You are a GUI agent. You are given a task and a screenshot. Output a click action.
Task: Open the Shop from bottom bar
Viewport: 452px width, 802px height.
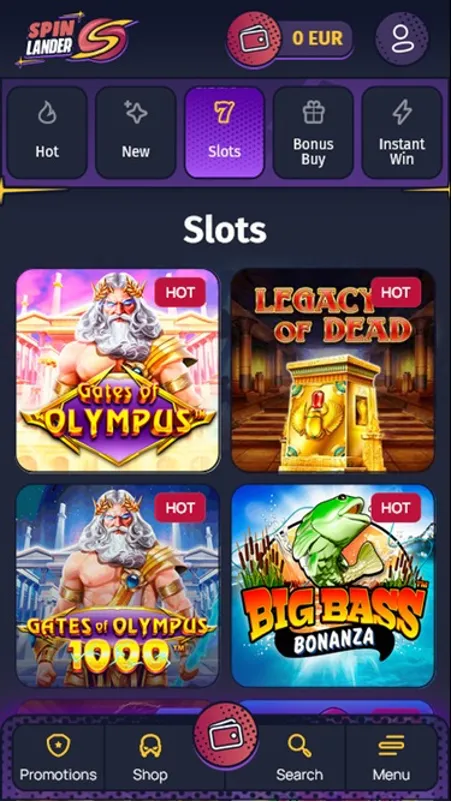click(x=150, y=759)
